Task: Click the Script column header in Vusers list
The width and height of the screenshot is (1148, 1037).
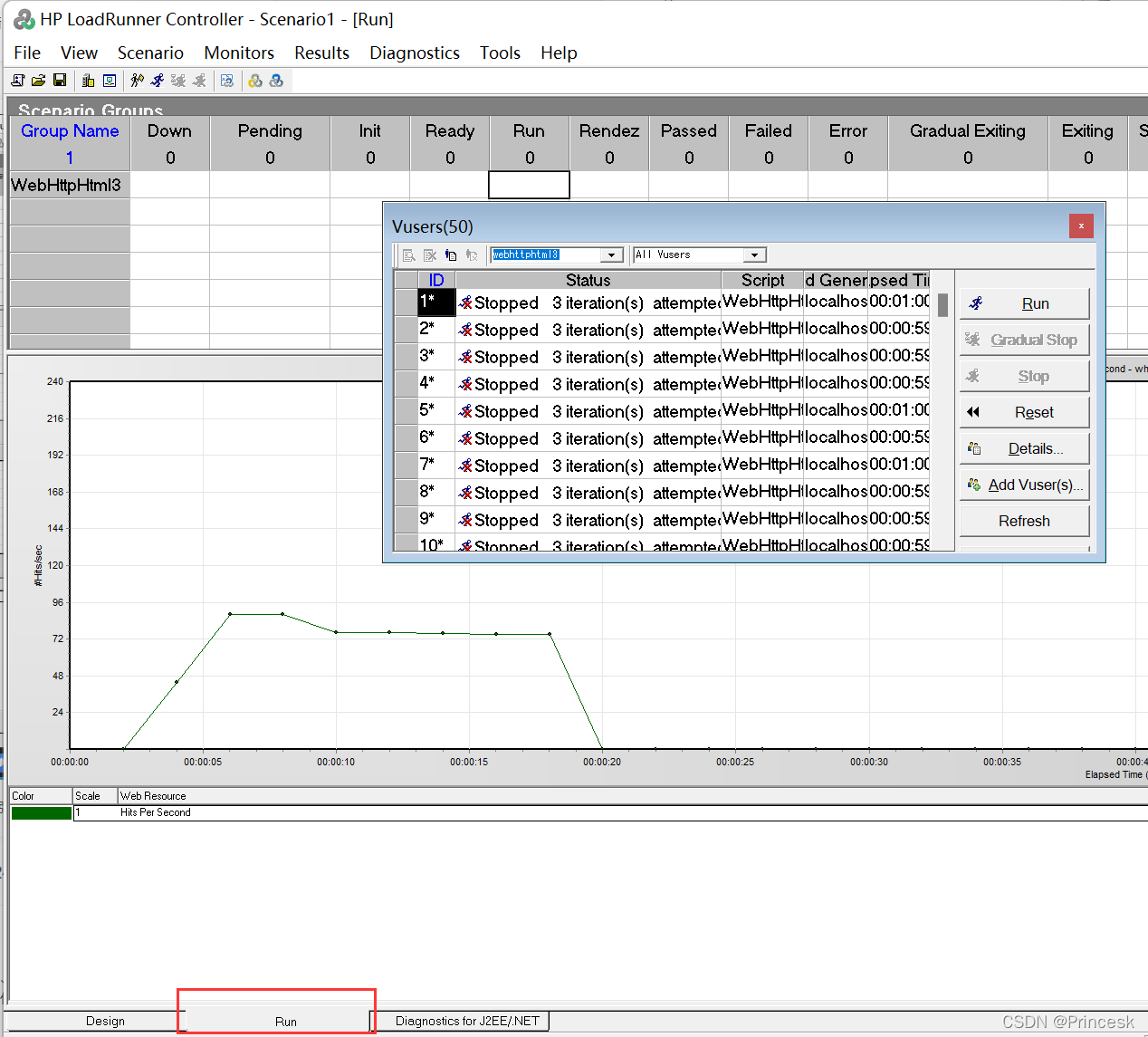Action: (762, 280)
